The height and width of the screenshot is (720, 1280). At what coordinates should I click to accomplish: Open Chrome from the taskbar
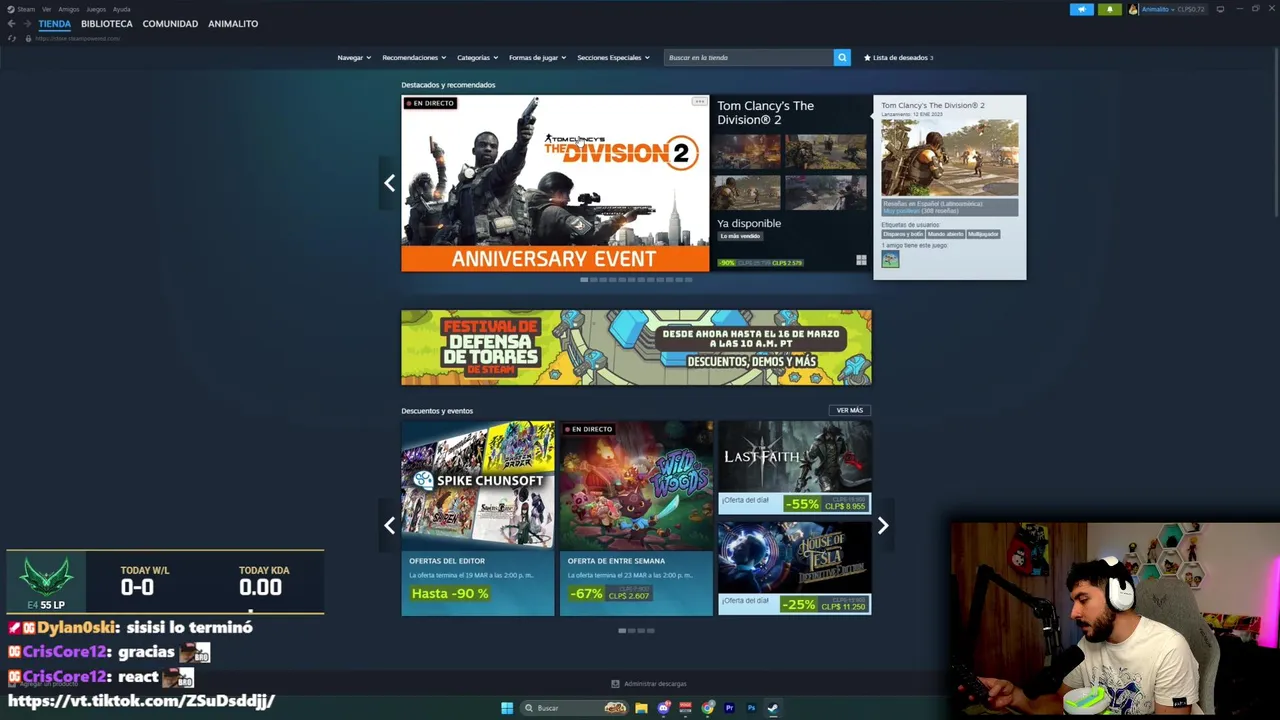708,708
